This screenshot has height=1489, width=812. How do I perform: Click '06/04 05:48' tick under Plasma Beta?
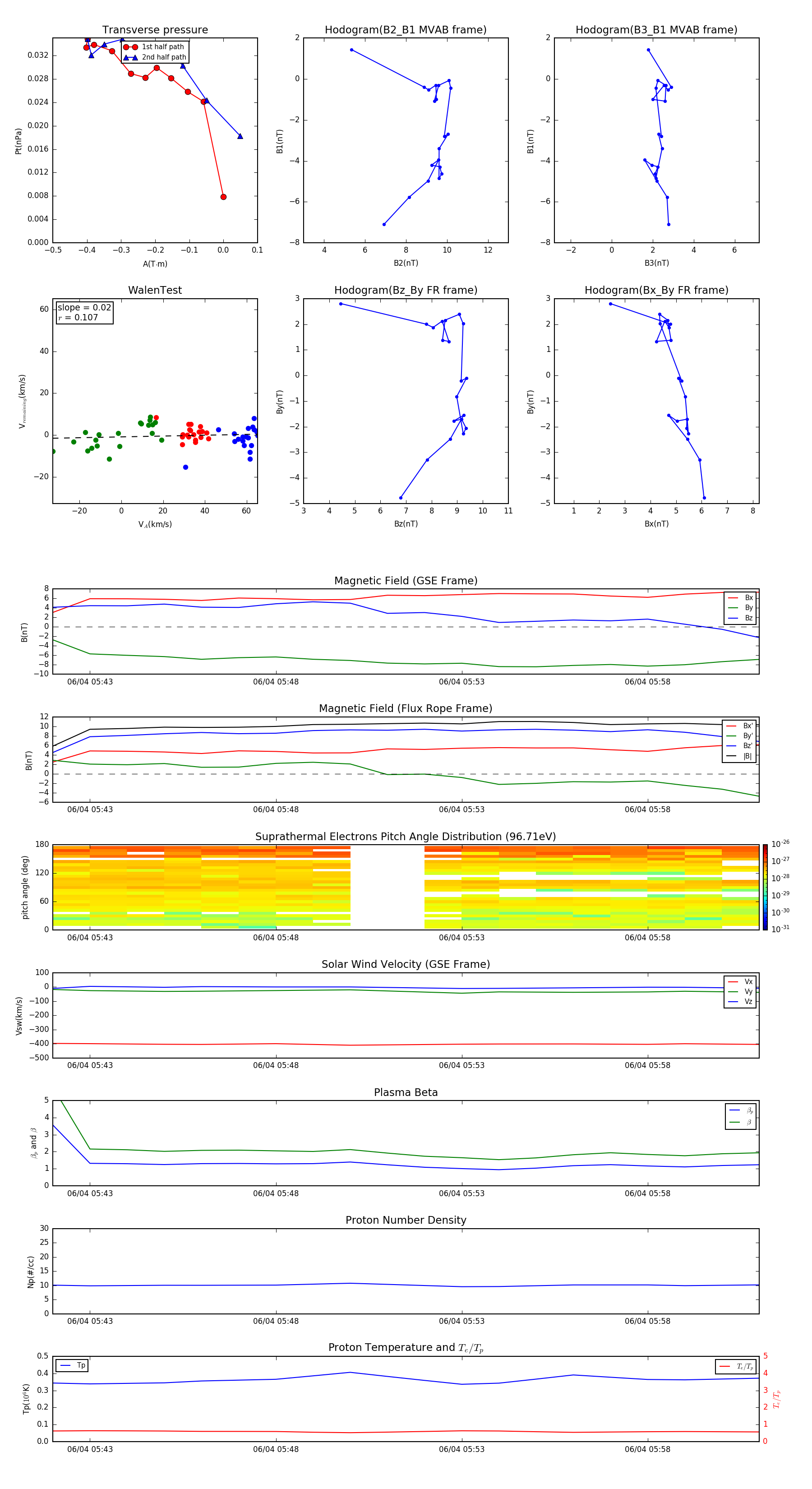coord(276,1193)
